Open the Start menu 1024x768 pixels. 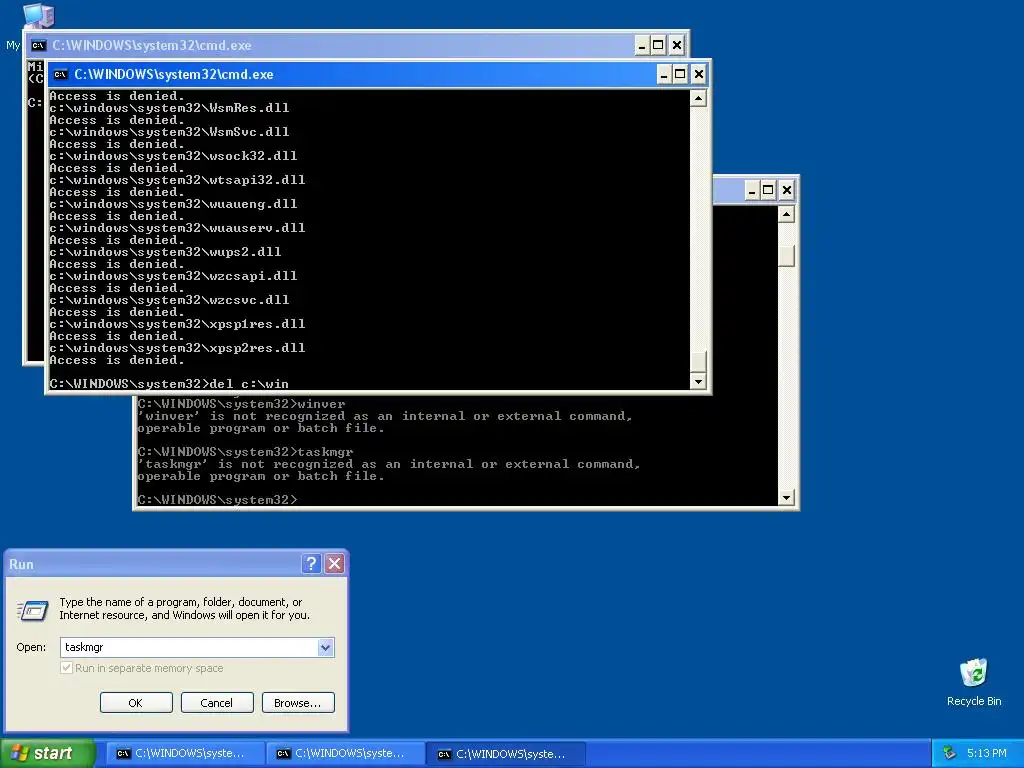tap(47, 753)
